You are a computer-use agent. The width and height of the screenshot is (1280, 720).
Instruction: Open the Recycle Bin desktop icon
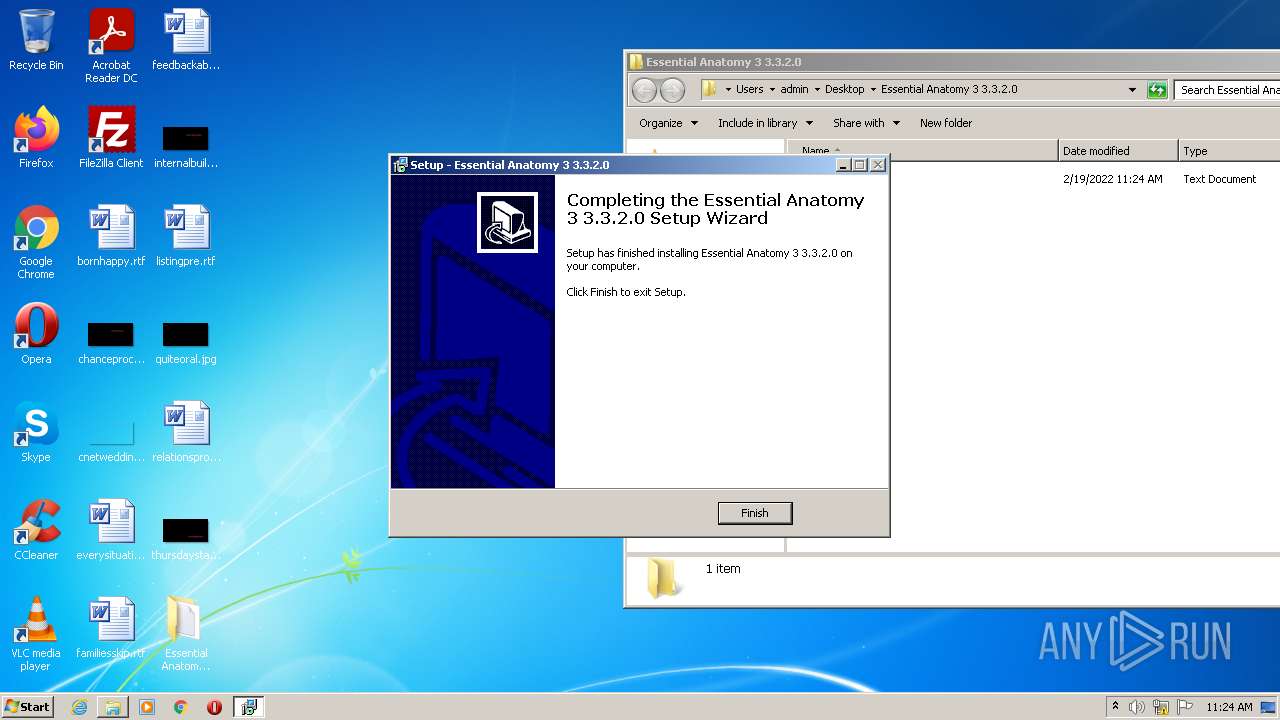pyautogui.click(x=36, y=41)
